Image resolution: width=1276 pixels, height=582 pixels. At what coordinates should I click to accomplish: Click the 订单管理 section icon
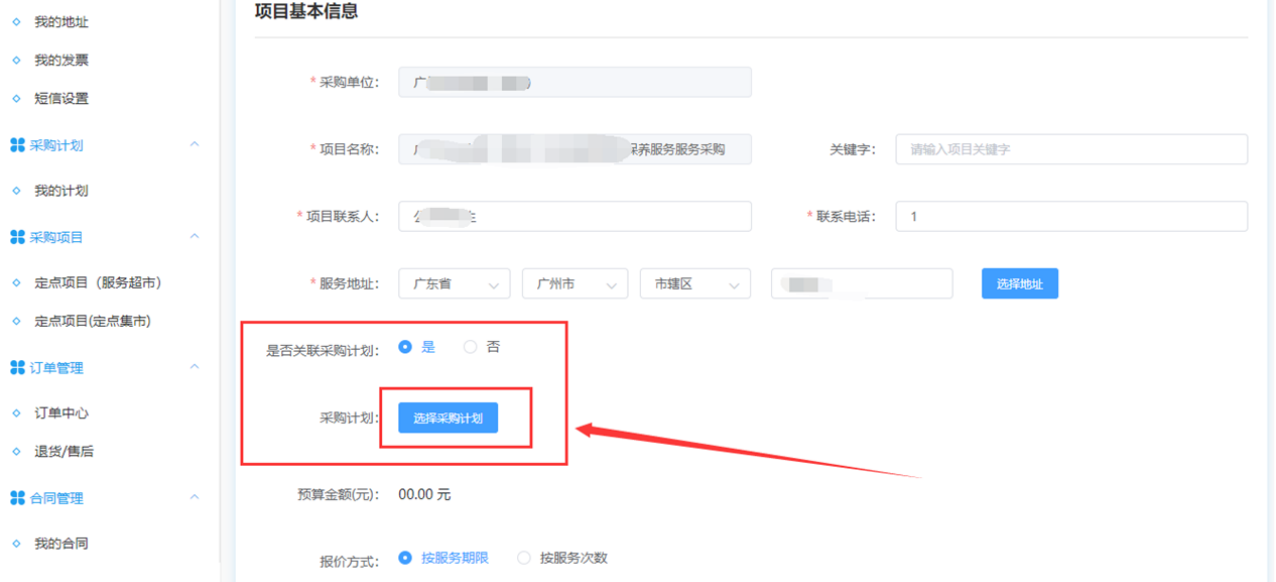point(17,368)
